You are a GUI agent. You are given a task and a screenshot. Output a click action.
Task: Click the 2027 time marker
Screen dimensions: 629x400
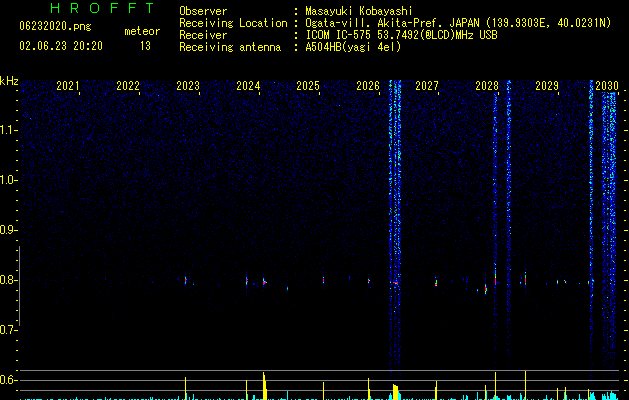pos(427,85)
